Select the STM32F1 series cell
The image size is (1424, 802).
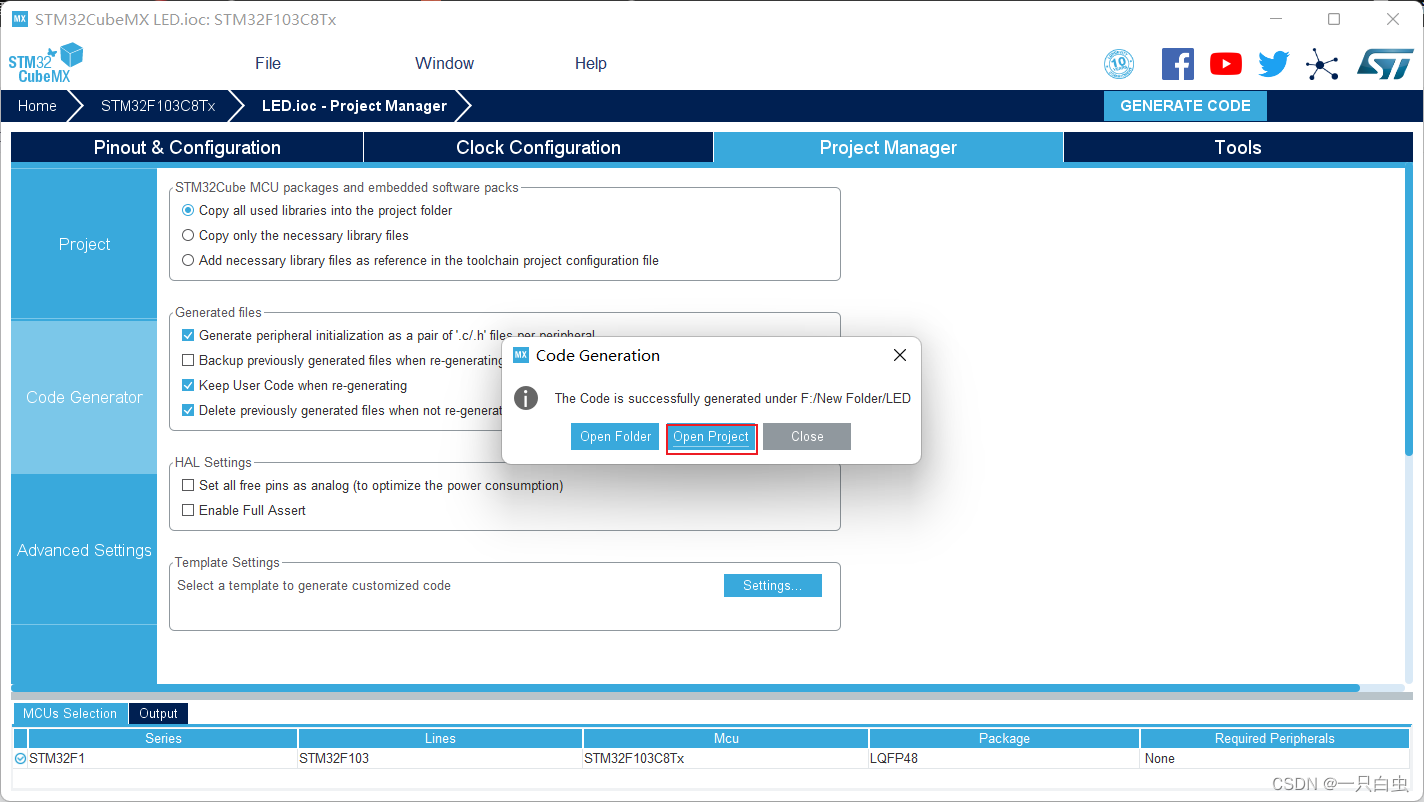163,759
